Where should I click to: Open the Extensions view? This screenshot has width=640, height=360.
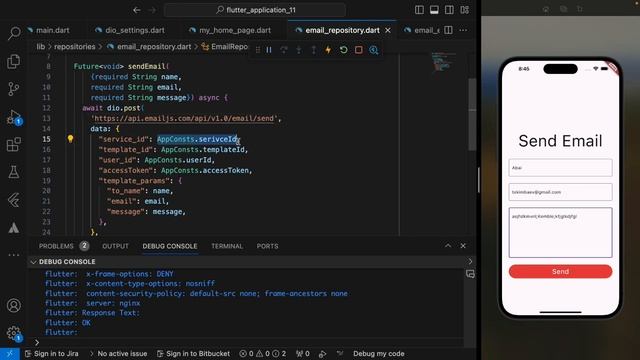coord(14,144)
